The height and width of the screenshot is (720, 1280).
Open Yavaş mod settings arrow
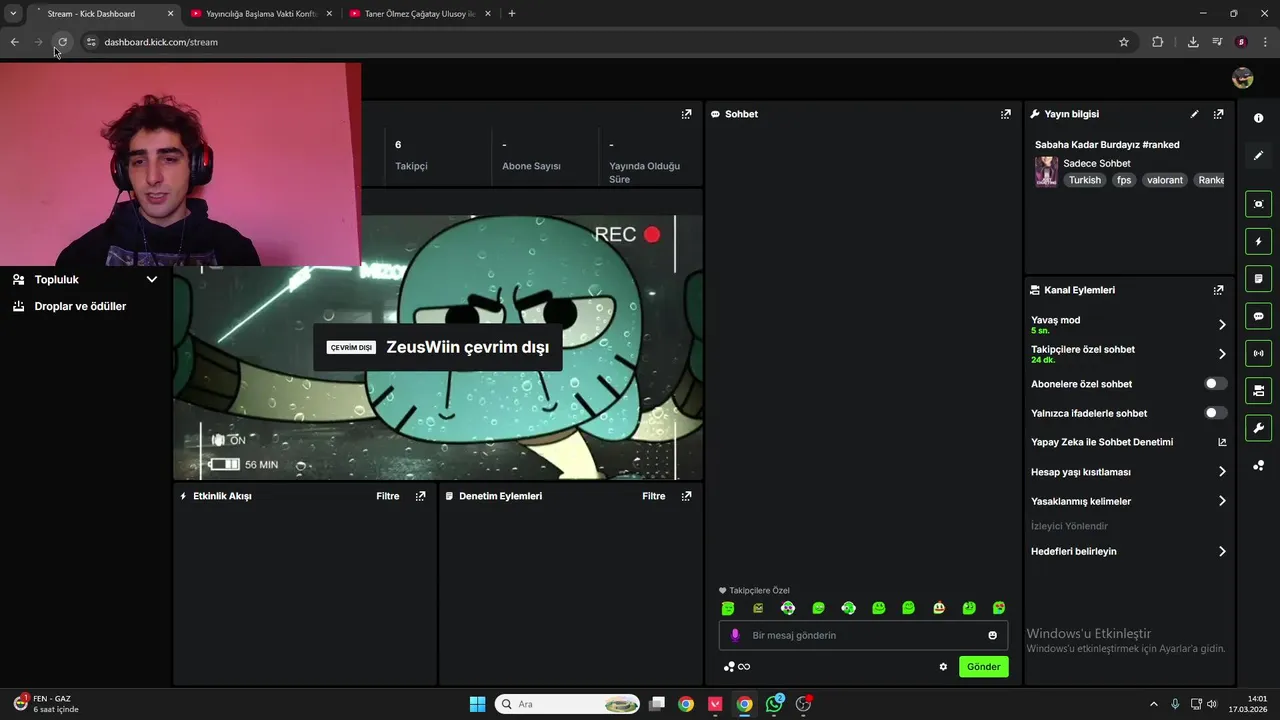point(1221,325)
